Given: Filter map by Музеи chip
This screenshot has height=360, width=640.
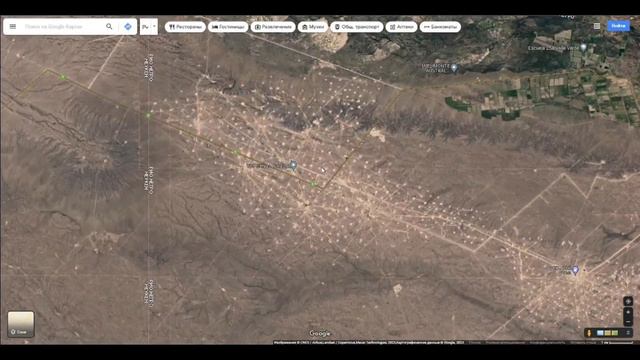Looking at the screenshot, I should point(313,27).
